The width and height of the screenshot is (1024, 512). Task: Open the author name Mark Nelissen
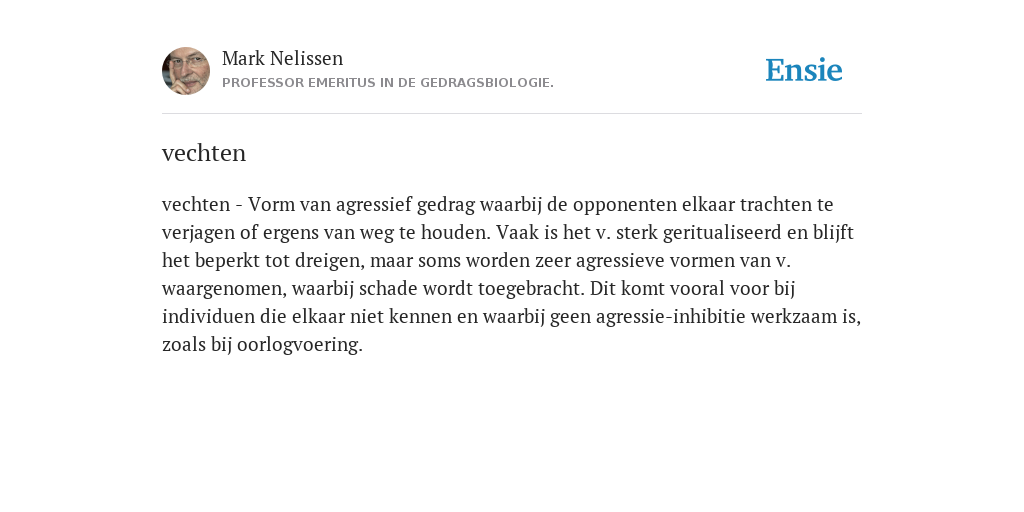[282, 58]
